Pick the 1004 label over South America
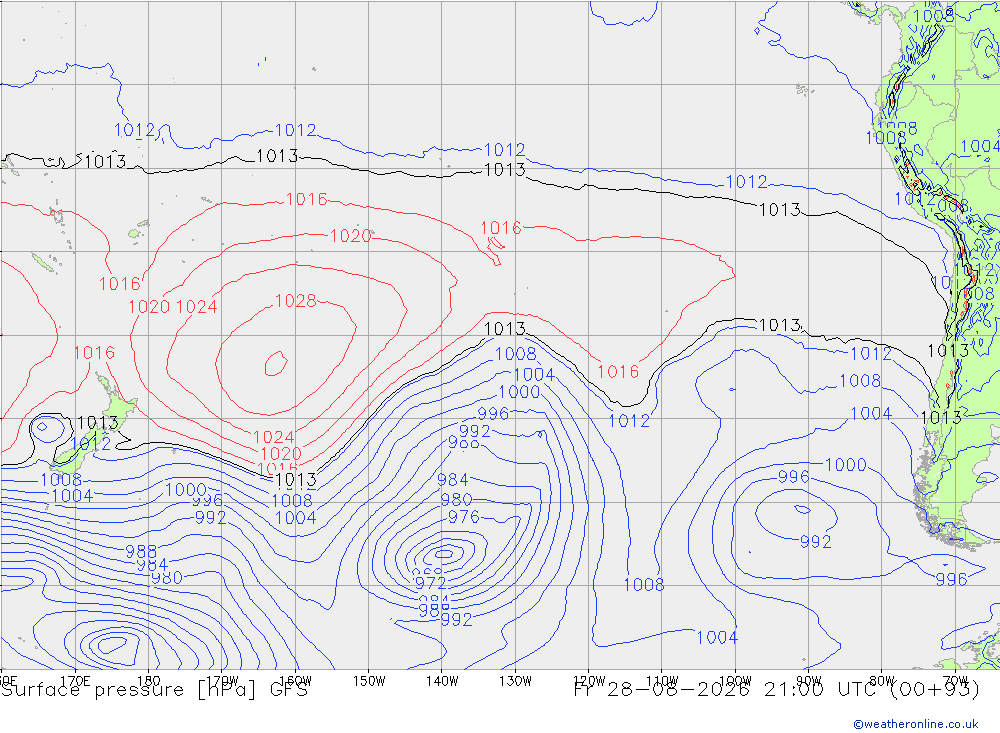The width and height of the screenshot is (1000, 733). pyautogui.click(x=980, y=147)
